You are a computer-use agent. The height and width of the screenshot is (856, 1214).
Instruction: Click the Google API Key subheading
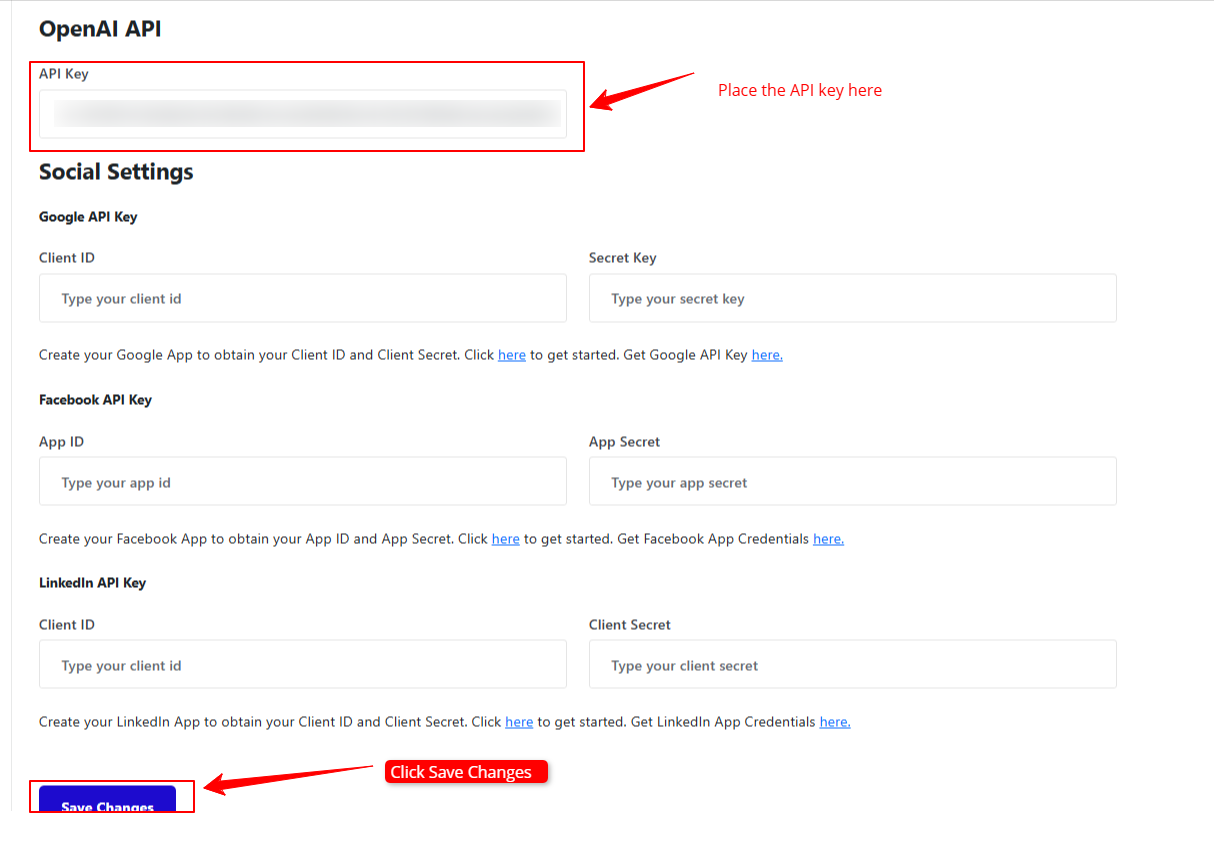pyautogui.click(x=88, y=217)
